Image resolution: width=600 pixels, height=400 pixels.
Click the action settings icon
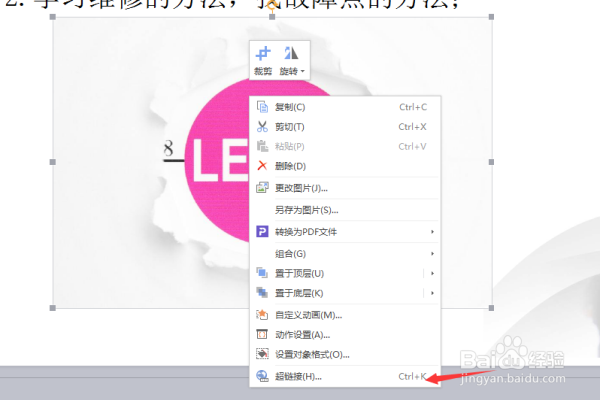[262, 335]
